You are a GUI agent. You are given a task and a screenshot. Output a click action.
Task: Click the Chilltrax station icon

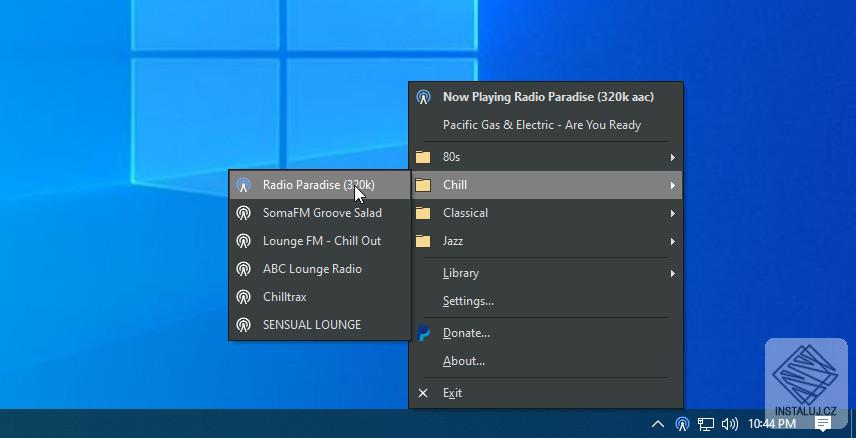243,297
